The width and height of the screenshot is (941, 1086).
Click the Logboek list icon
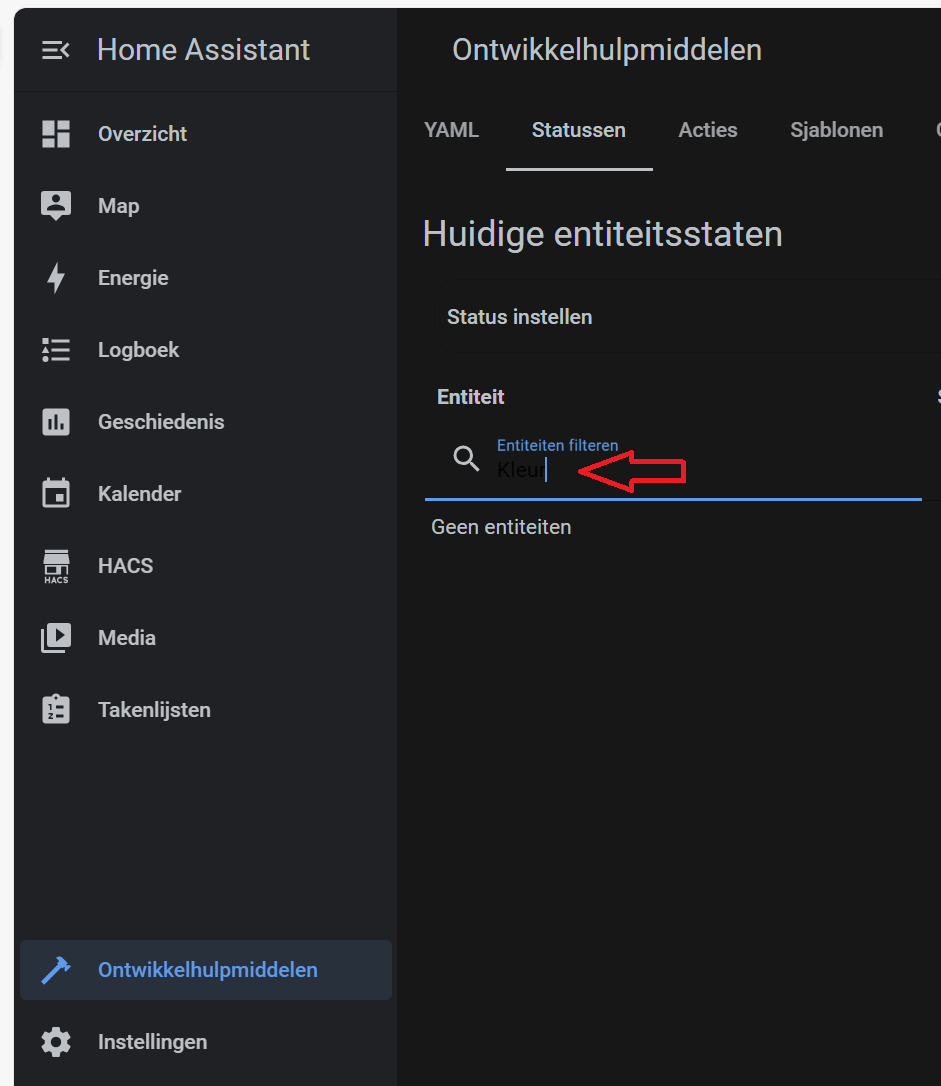pos(56,350)
